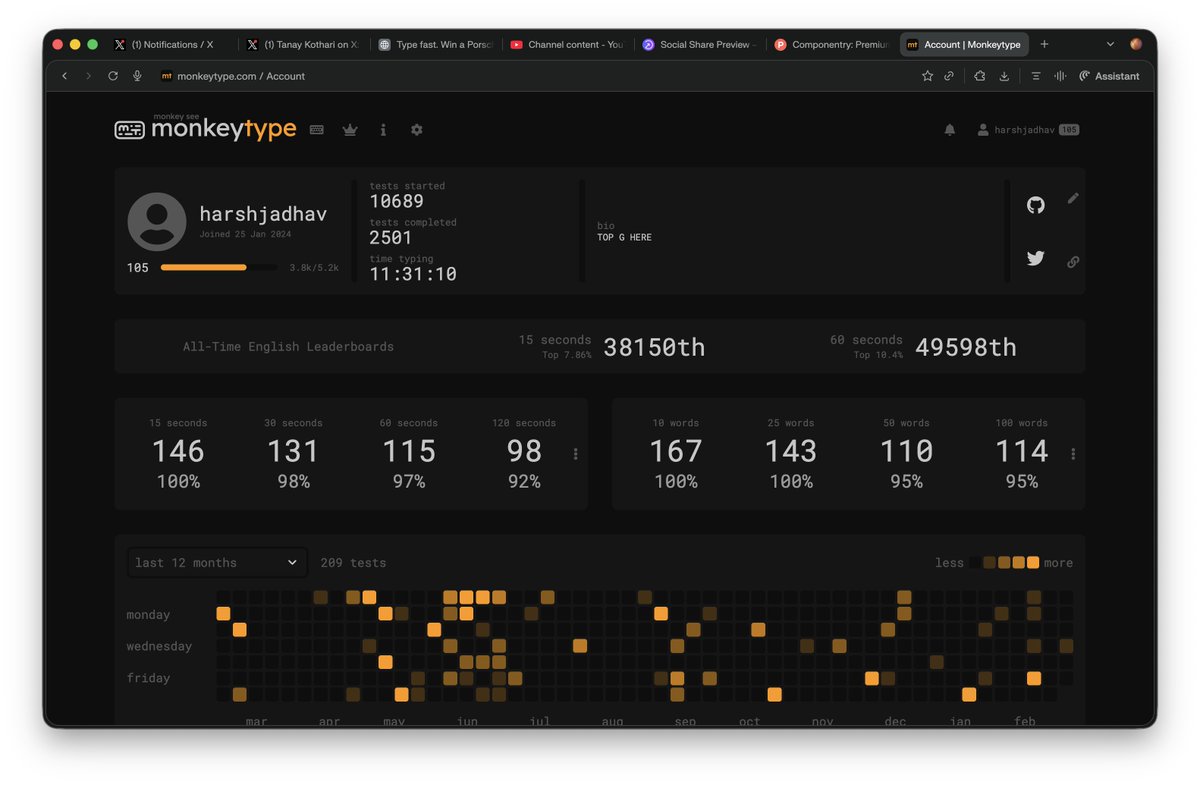1200x785 pixels.
Task: Switch to Type fast. Win a Porsche tab
Action: [436, 45]
